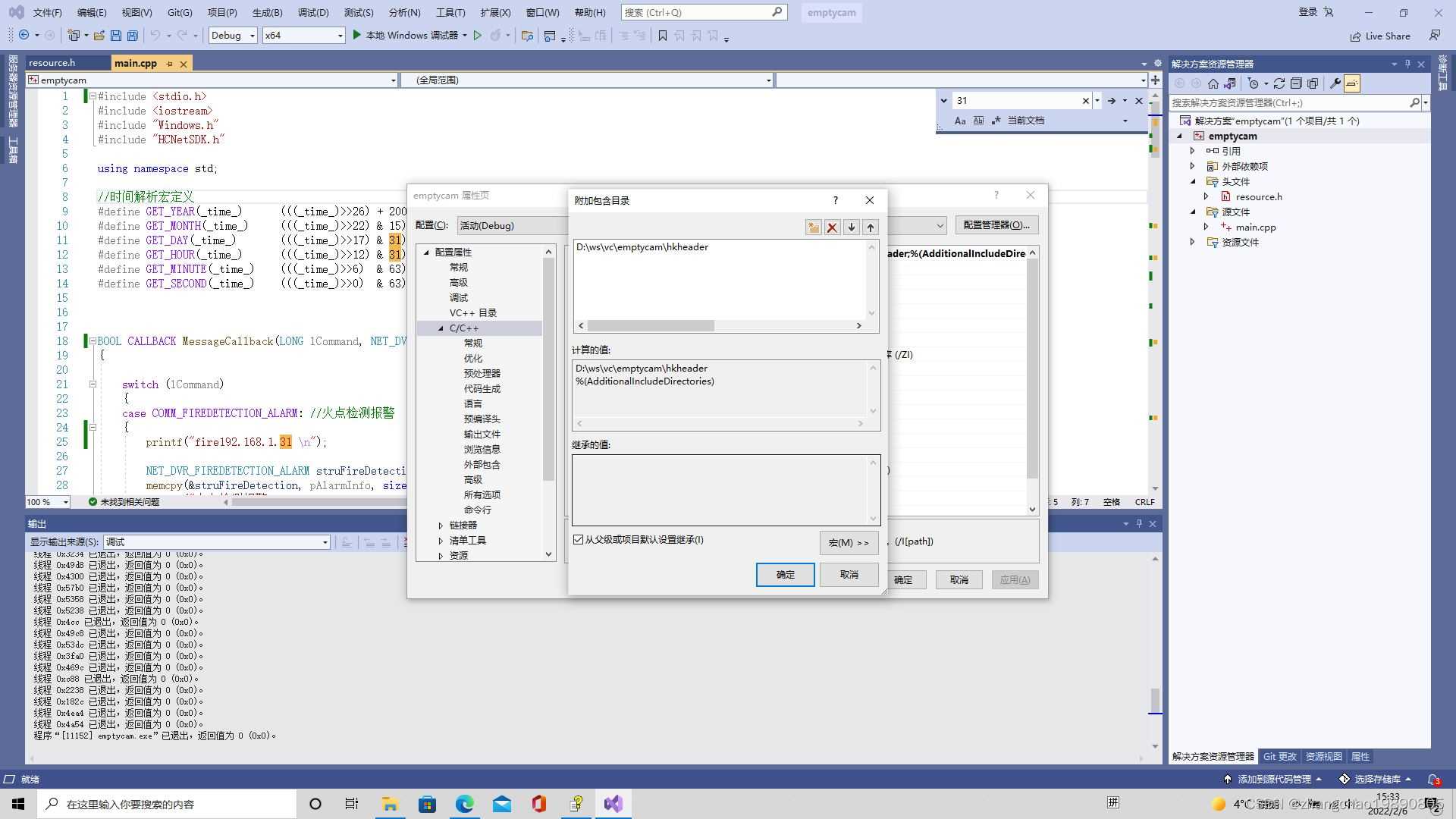Image resolution: width=1456 pixels, height=819 pixels.
Task: Click the Live Share icon
Action: (x=1355, y=36)
